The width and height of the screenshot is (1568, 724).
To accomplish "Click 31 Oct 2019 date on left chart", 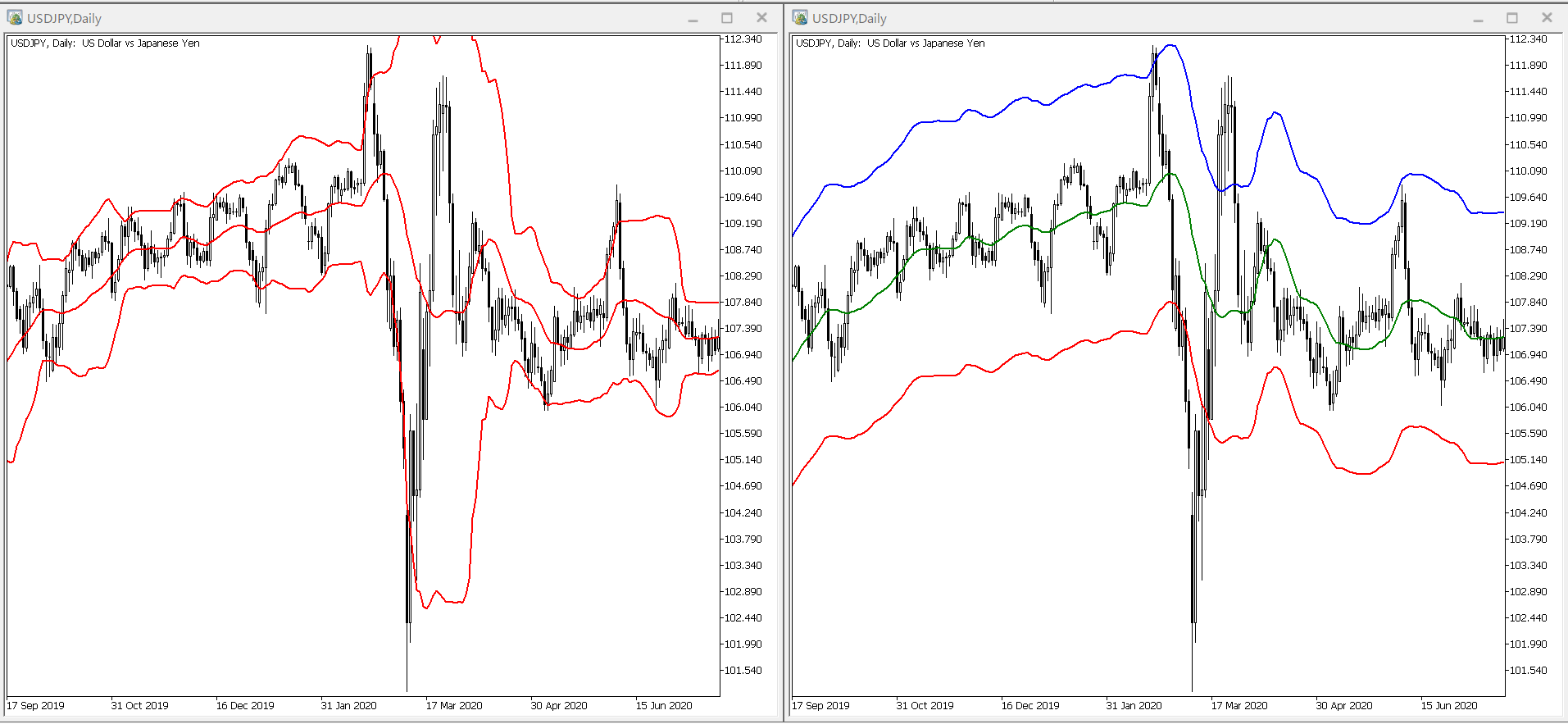I will click(139, 705).
